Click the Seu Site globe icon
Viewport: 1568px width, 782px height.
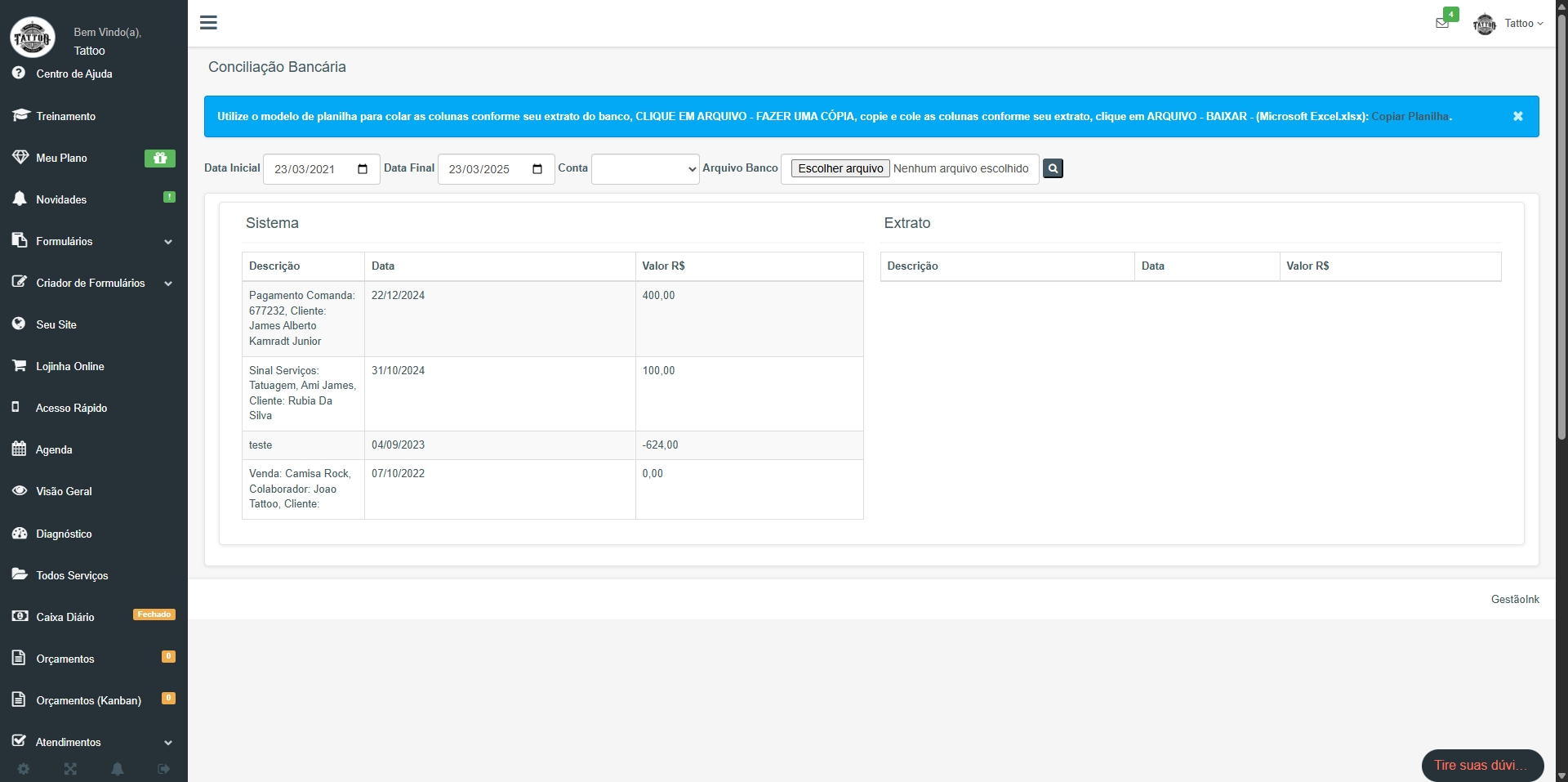(19, 324)
